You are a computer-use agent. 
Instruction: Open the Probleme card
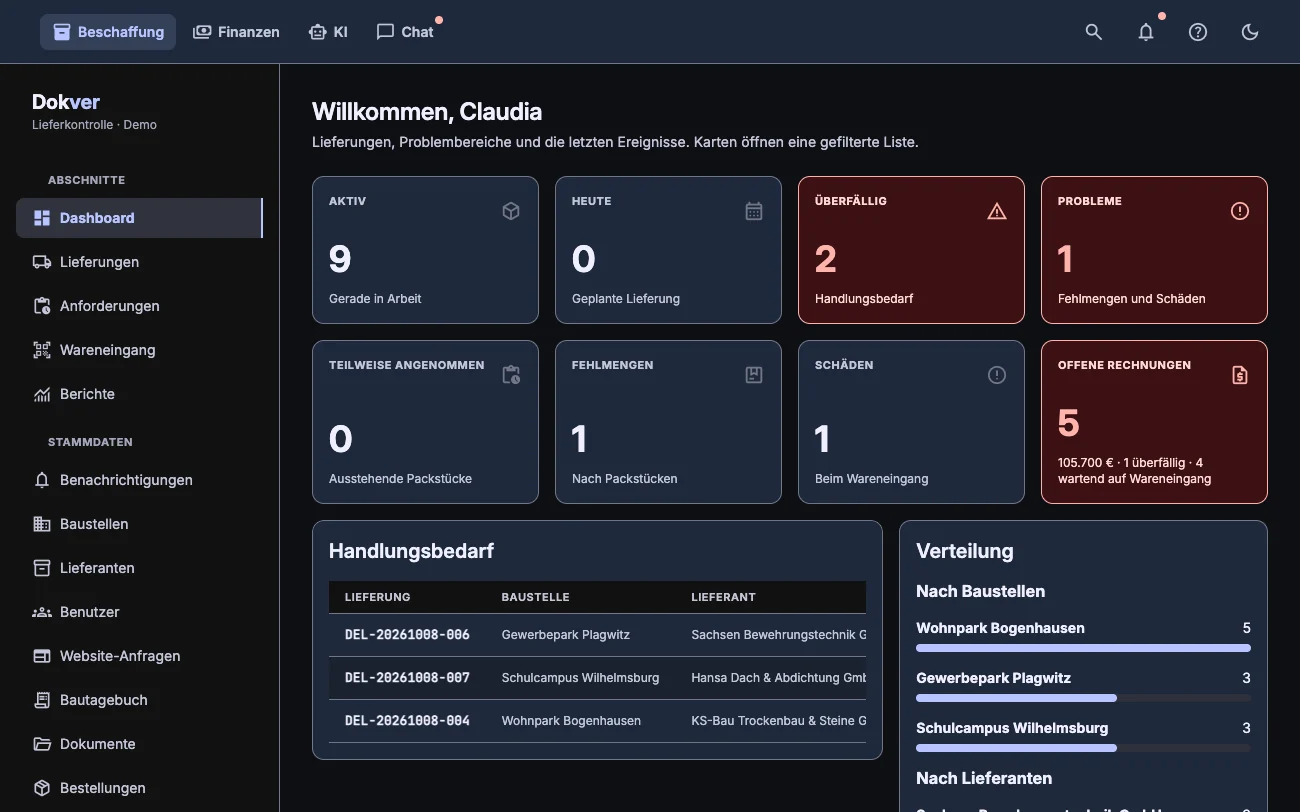(x=1154, y=250)
